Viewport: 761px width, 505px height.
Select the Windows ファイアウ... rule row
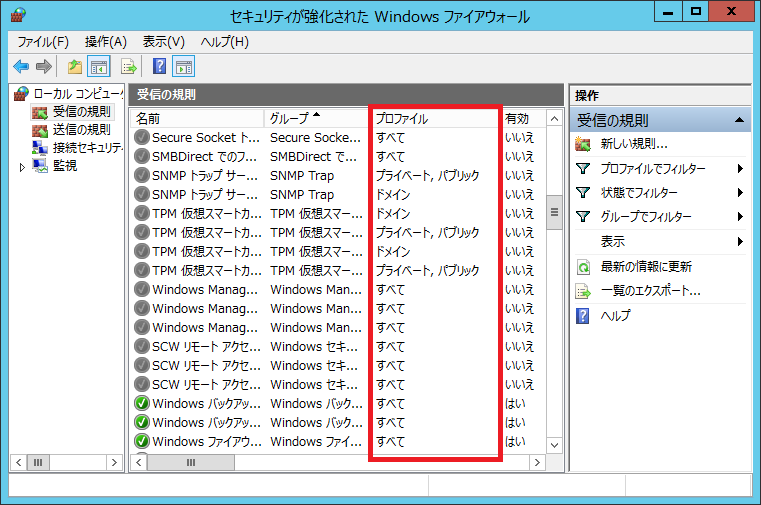pos(338,441)
